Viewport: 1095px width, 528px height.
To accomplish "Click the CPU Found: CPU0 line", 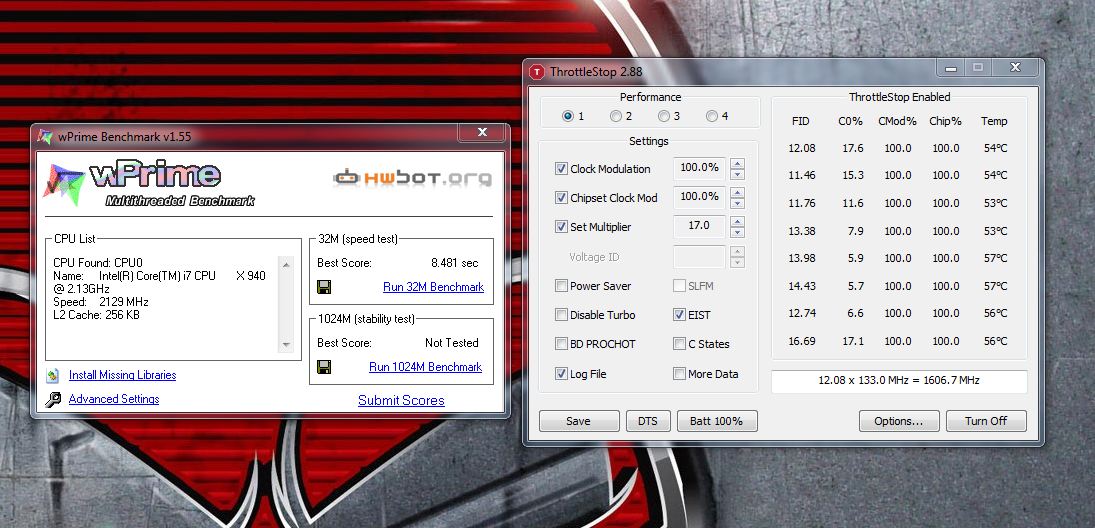I will coord(98,263).
